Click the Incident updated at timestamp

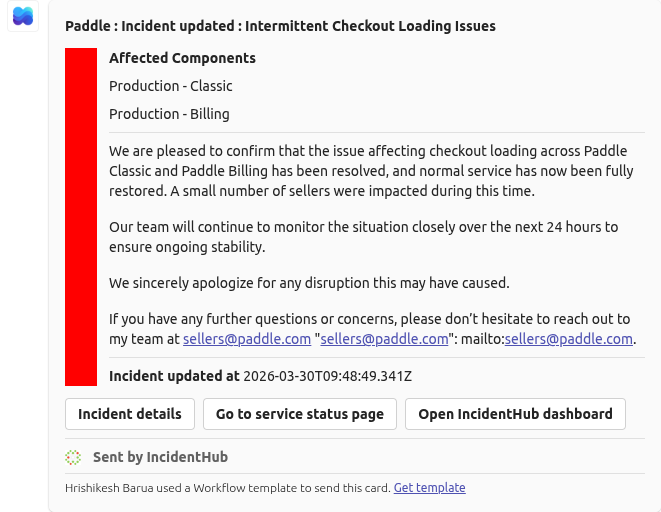click(260, 376)
